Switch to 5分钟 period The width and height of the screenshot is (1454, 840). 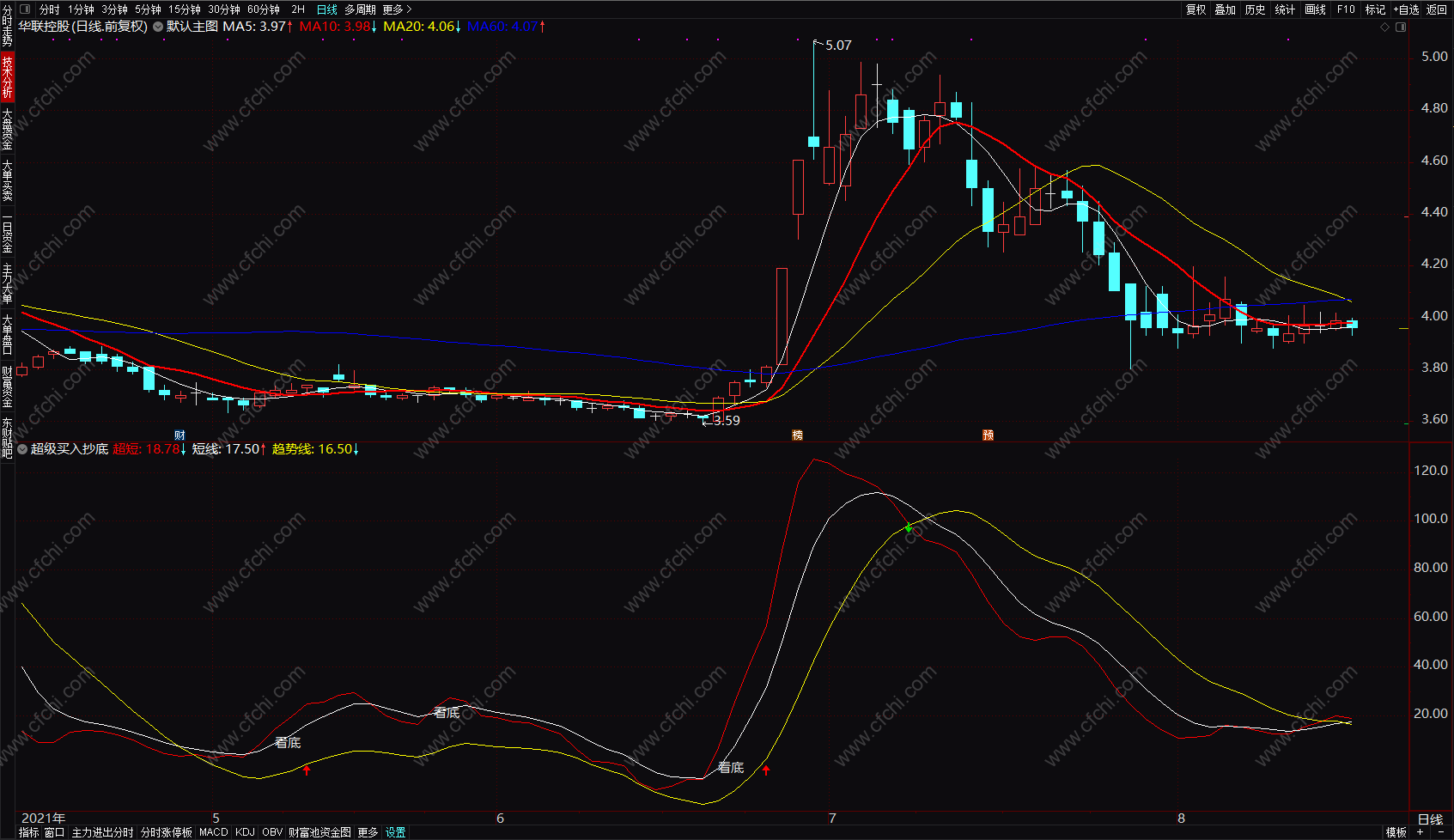pos(148,9)
